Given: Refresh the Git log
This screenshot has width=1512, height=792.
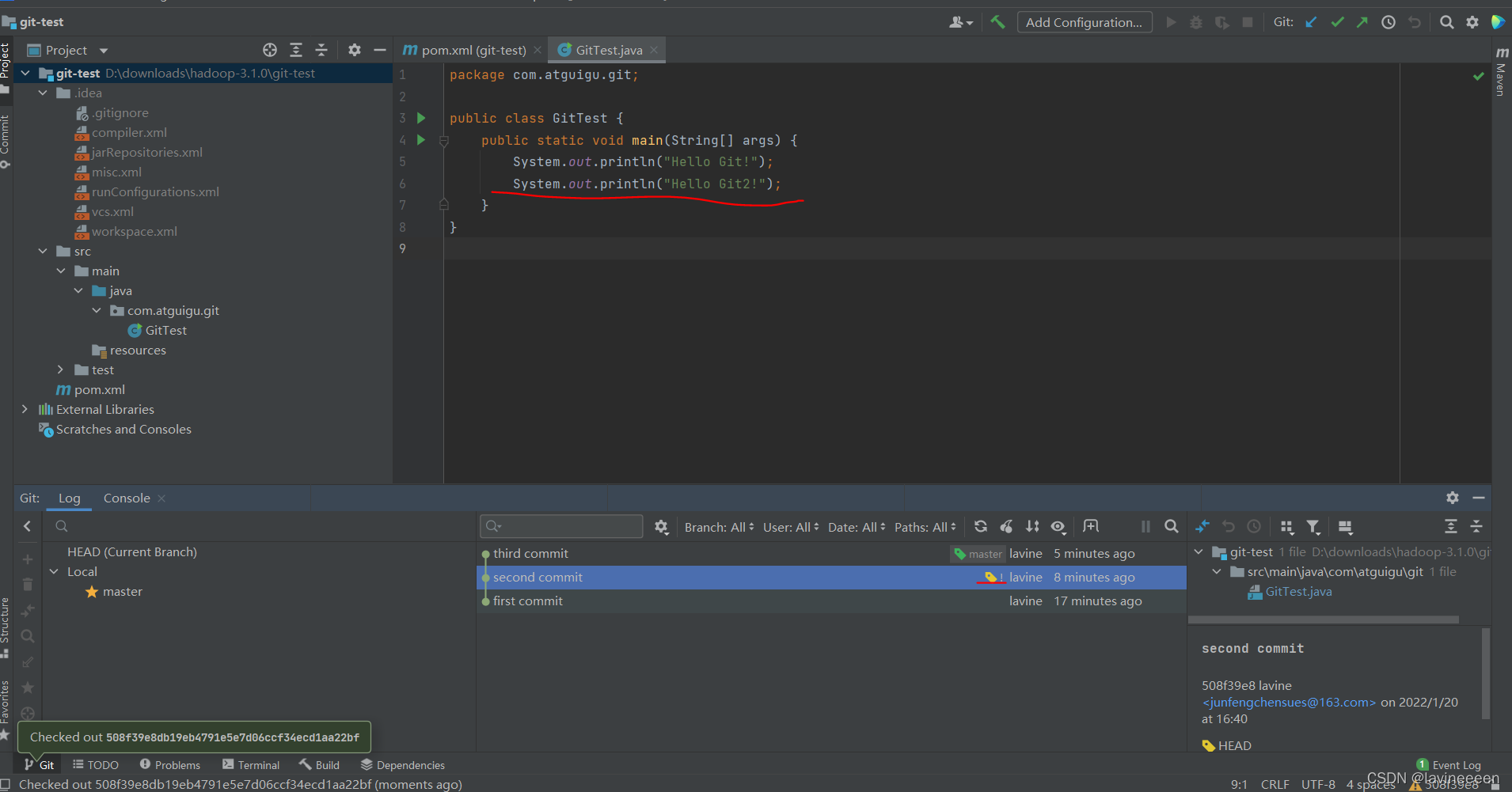Looking at the screenshot, I should pos(981,527).
